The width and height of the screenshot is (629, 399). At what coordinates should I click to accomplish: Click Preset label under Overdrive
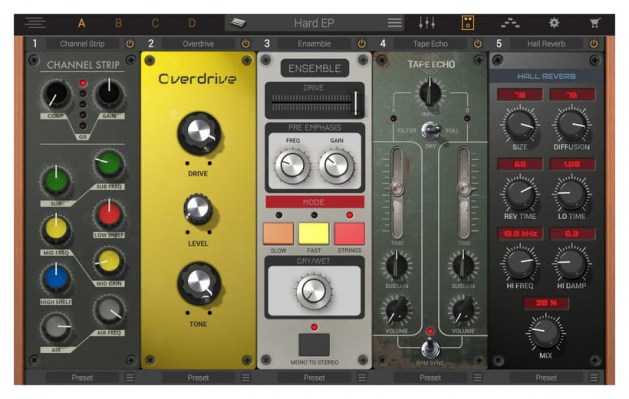(x=198, y=377)
